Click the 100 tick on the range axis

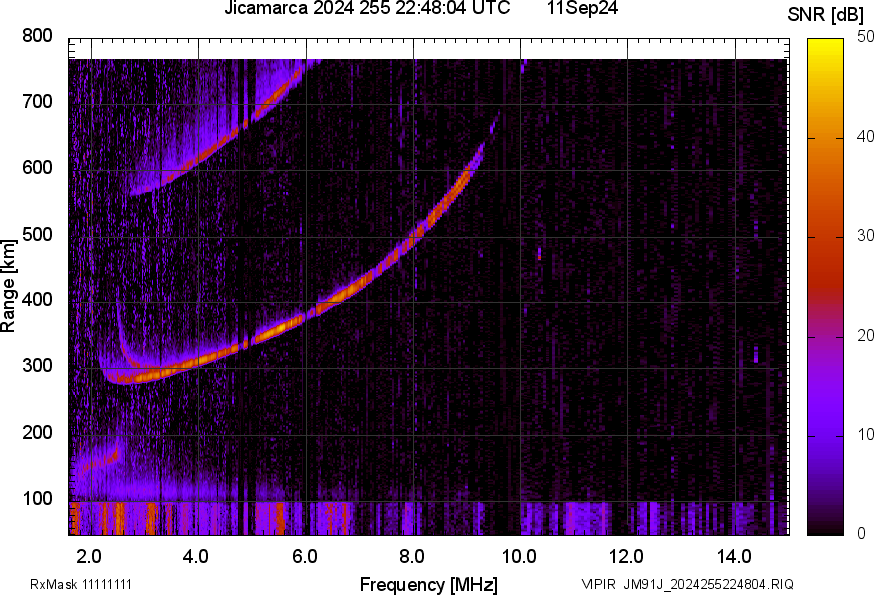click(37, 498)
